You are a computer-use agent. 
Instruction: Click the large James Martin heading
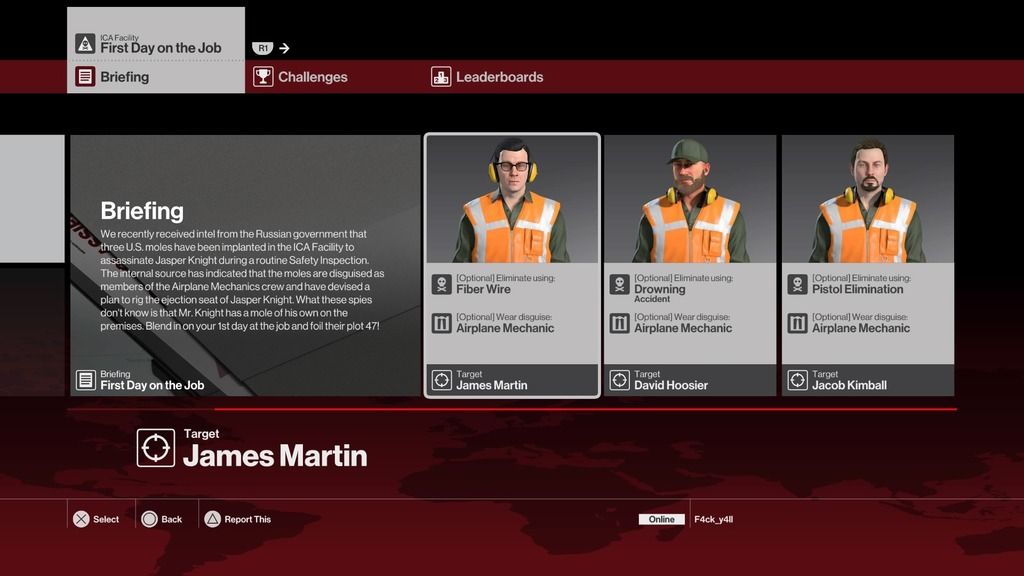click(x=275, y=456)
